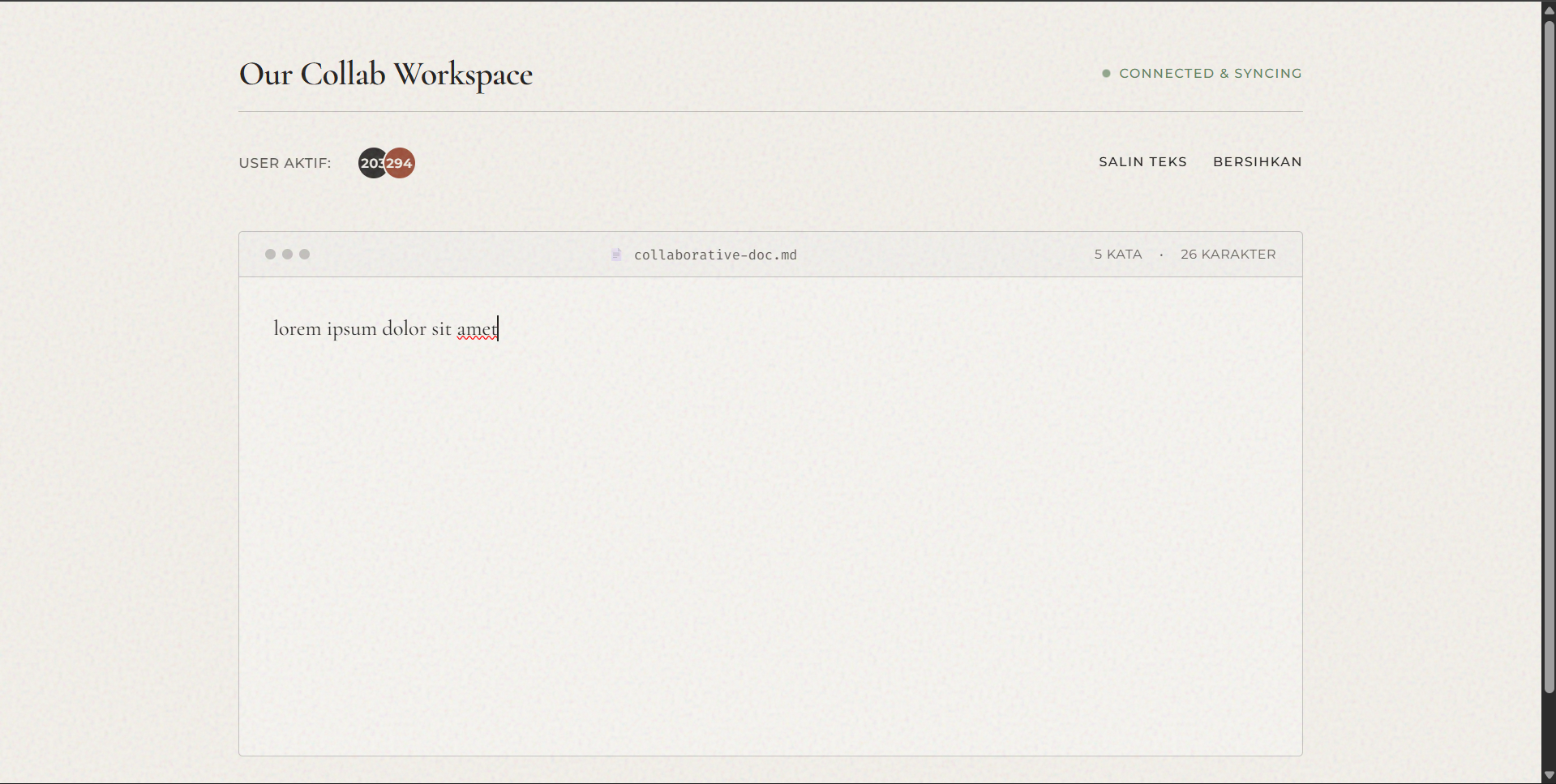1556x784 pixels.
Task: Click the collaborative-doc.md filename
Action: pos(715,255)
